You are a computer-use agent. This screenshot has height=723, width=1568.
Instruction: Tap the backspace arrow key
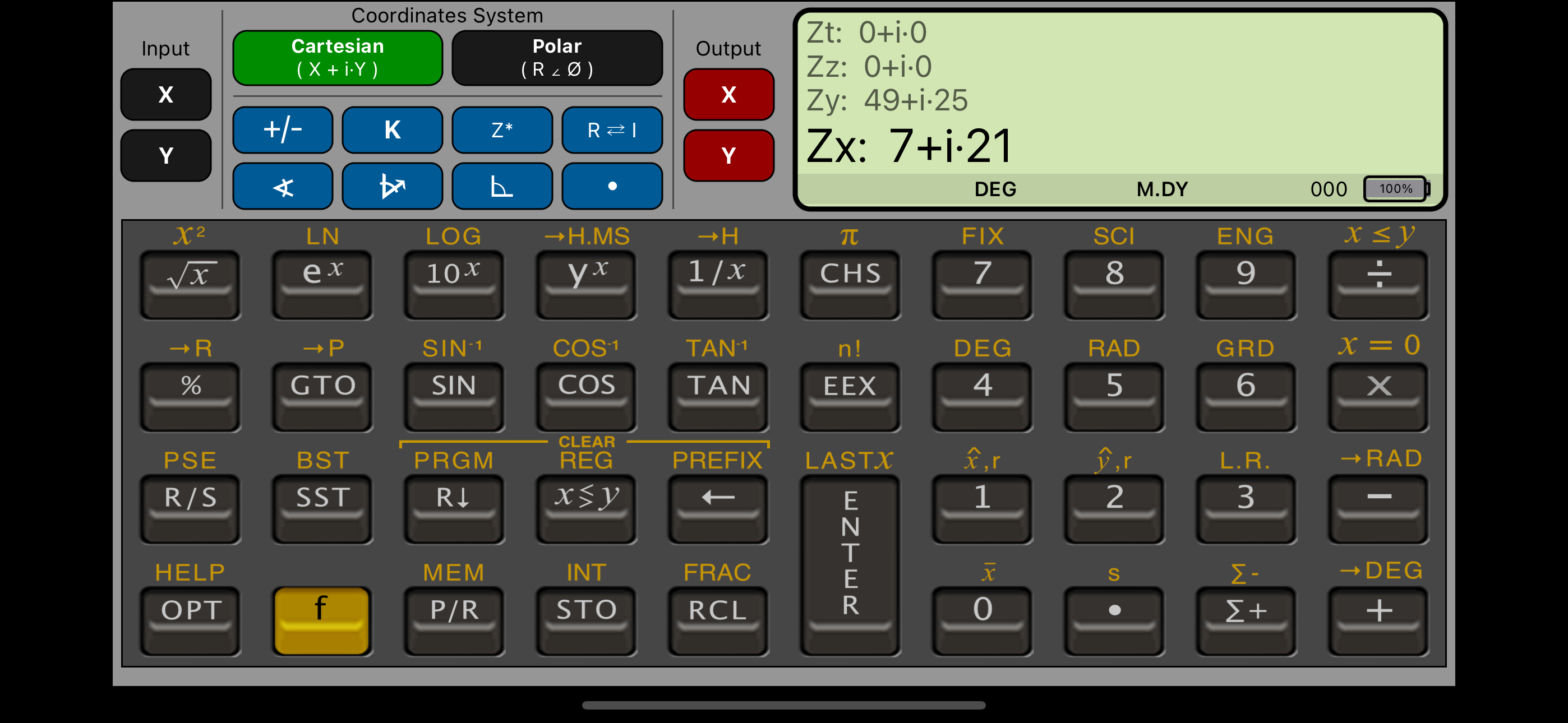[x=718, y=509]
